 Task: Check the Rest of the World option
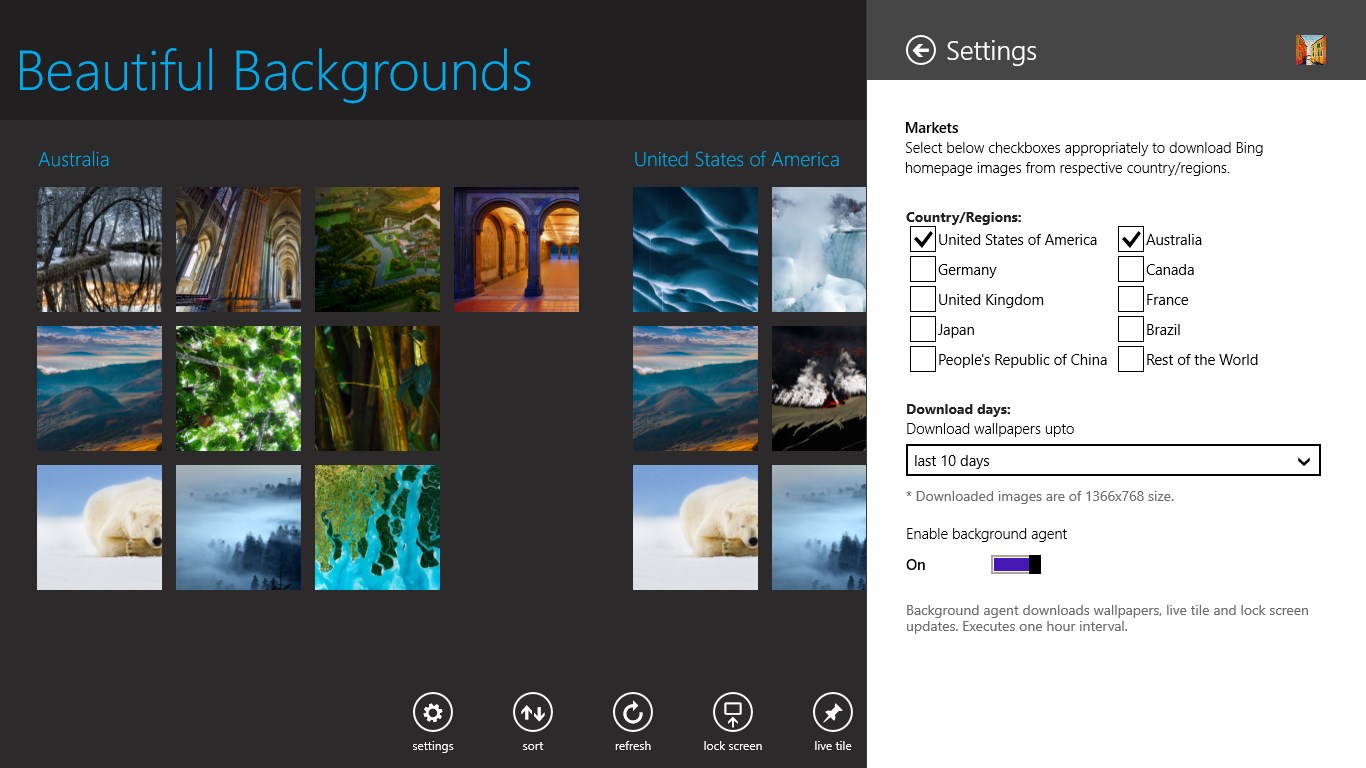[1130, 359]
